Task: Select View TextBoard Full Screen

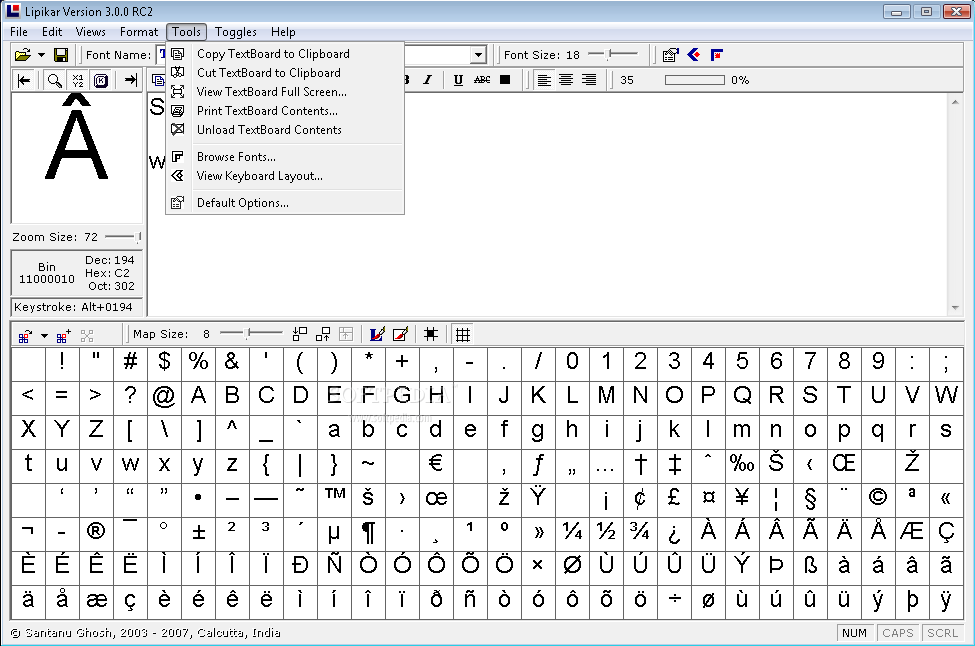Action: tap(285, 92)
